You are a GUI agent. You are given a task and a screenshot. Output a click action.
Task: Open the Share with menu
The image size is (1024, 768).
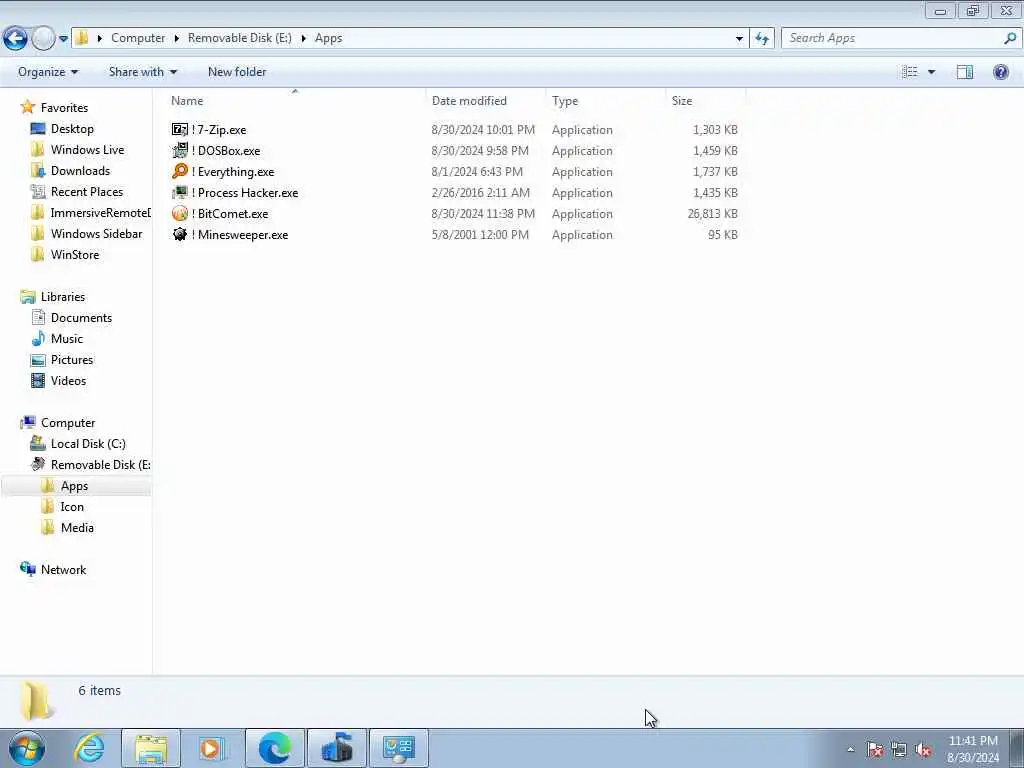(142, 72)
